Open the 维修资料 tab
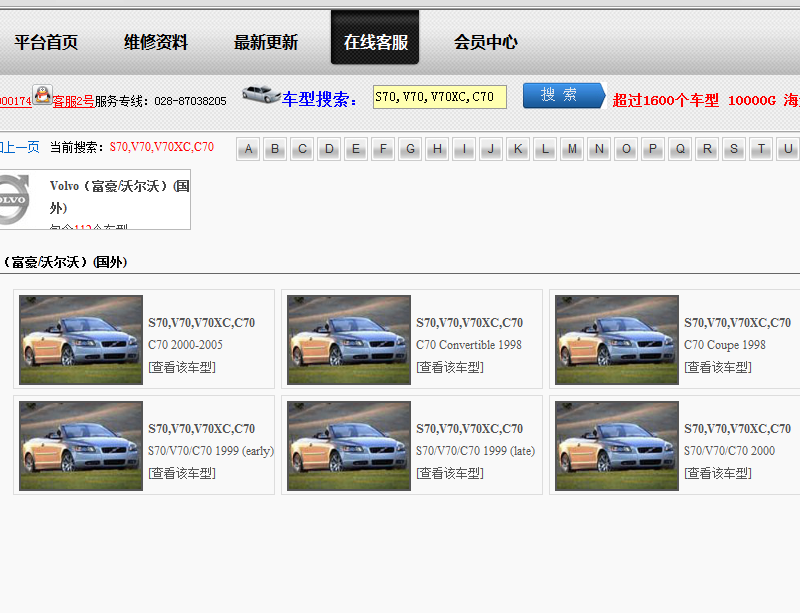 (x=156, y=42)
